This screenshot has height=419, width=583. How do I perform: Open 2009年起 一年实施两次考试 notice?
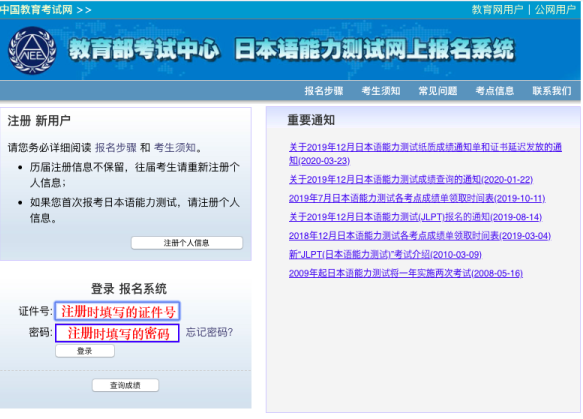click(x=406, y=273)
